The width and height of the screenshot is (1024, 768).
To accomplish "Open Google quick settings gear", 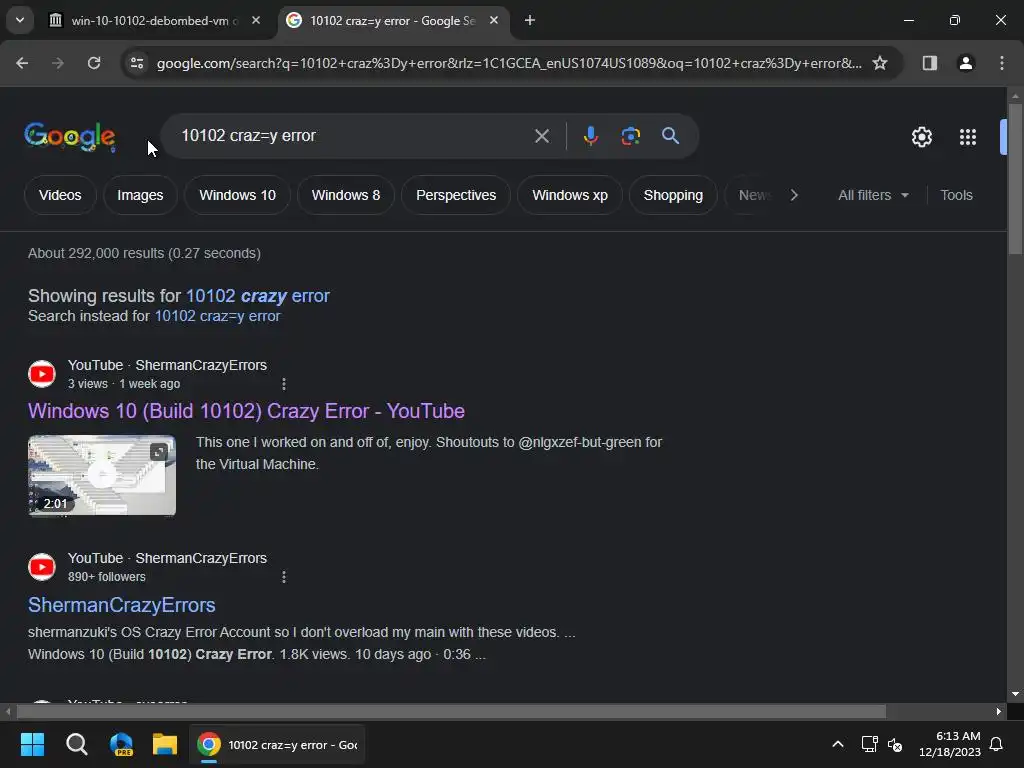I will pos(921,137).
